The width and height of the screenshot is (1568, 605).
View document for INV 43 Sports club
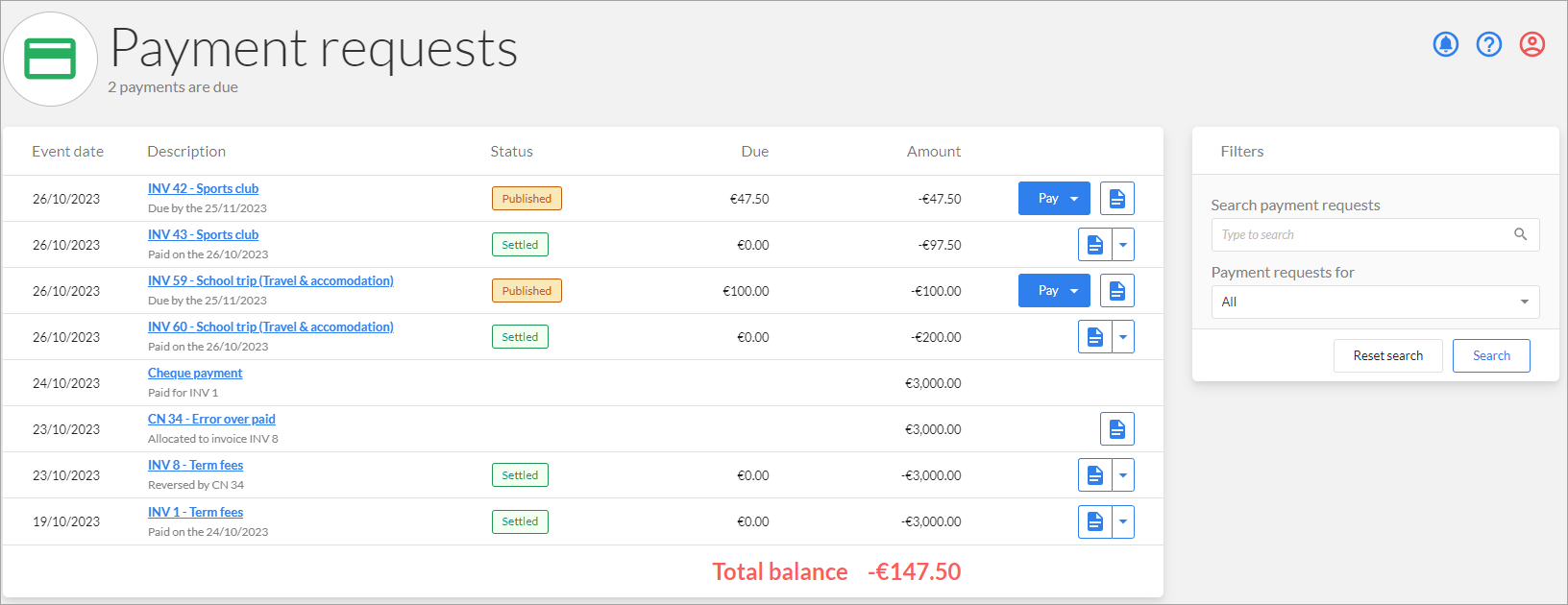click(1095, 245)
